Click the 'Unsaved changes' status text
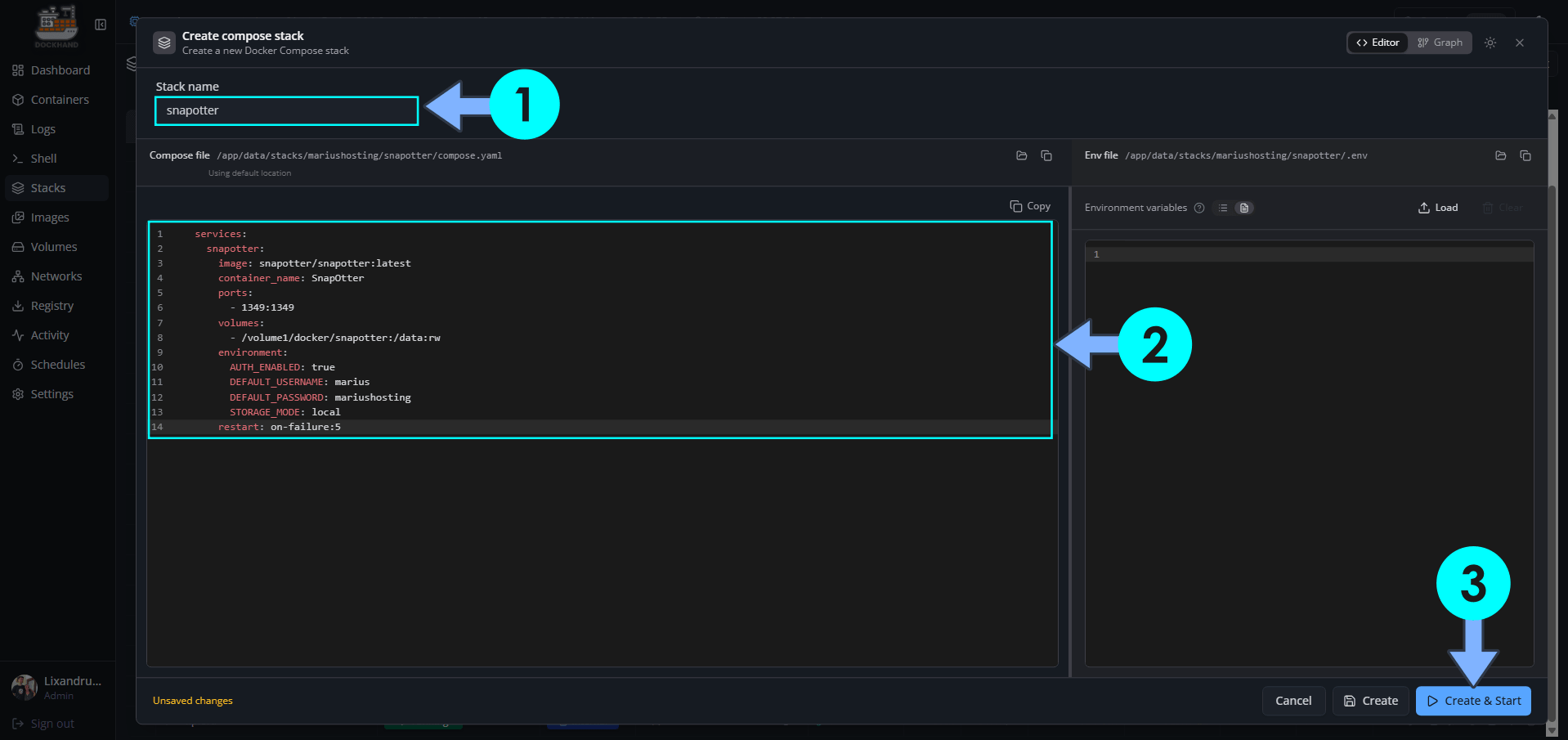Image resolution: width=1568 pixels, height=740 pixels. coord(193,701)
